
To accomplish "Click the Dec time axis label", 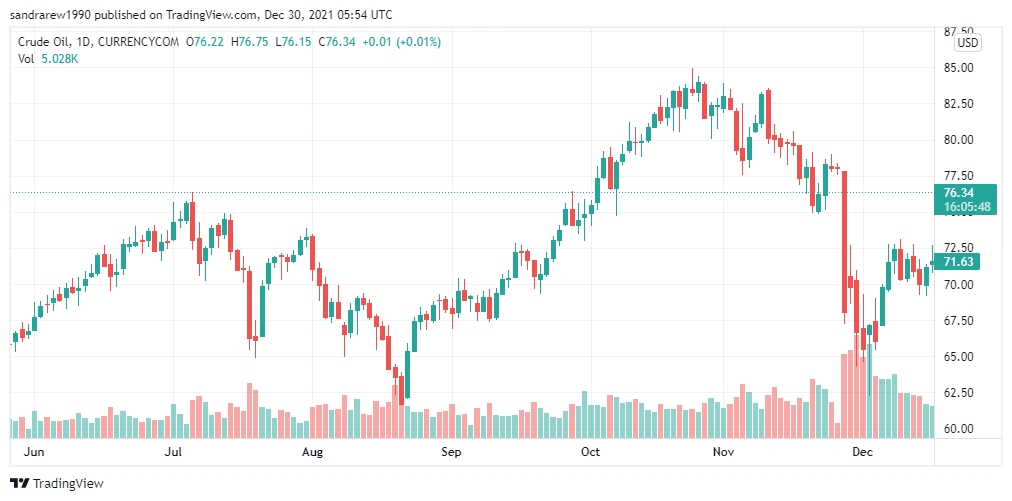I will 862,452.
